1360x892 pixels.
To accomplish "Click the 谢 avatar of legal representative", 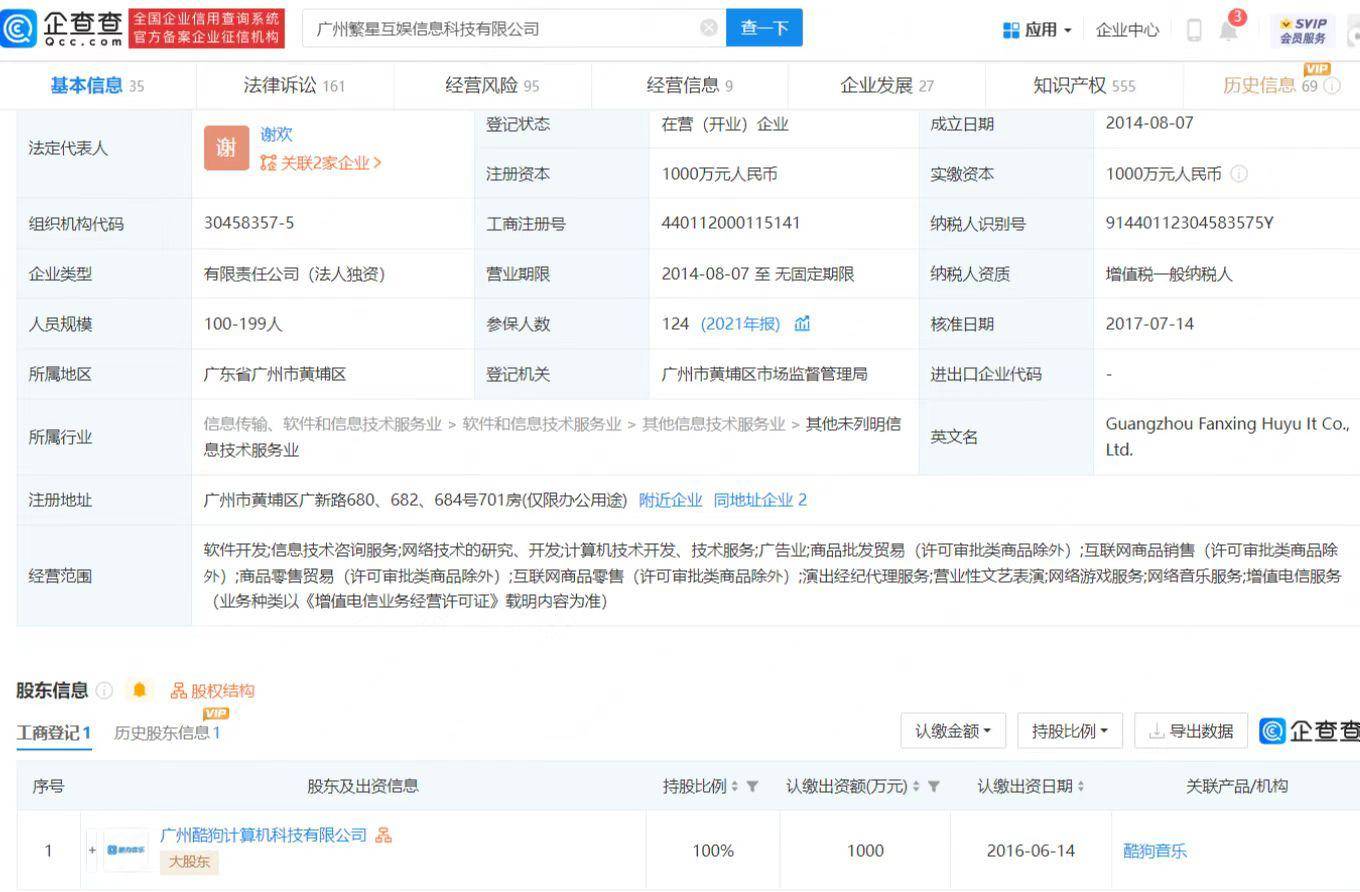I will [x=227, y=148].
